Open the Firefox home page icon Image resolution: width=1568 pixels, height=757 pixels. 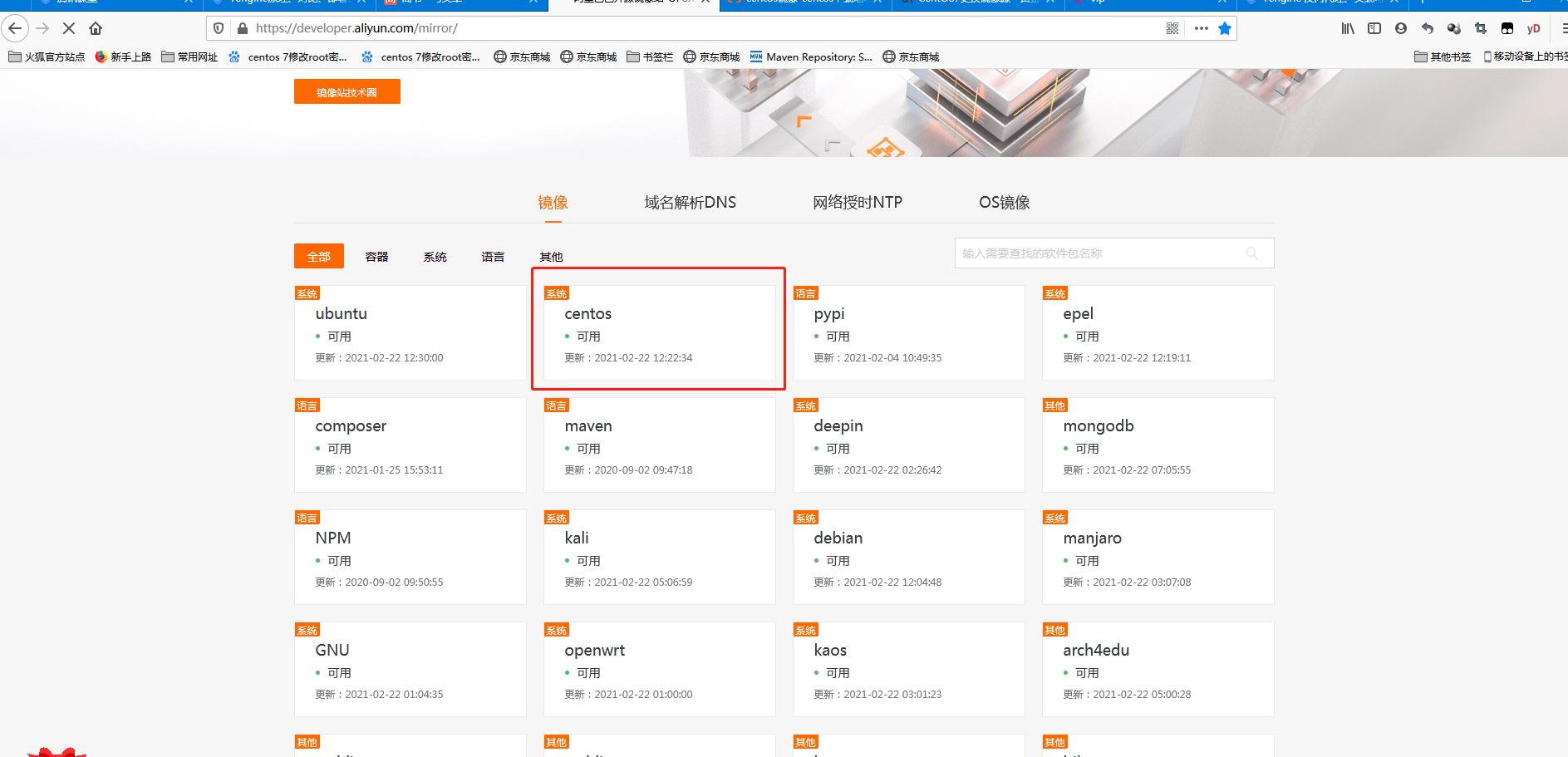96,28
